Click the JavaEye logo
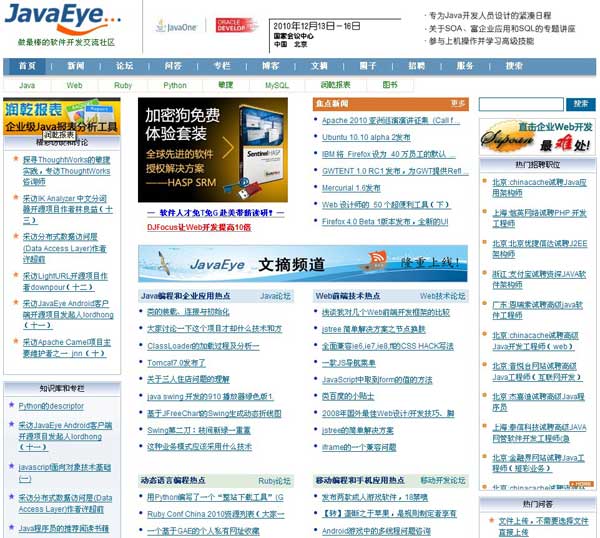 [x=62, y=19]
